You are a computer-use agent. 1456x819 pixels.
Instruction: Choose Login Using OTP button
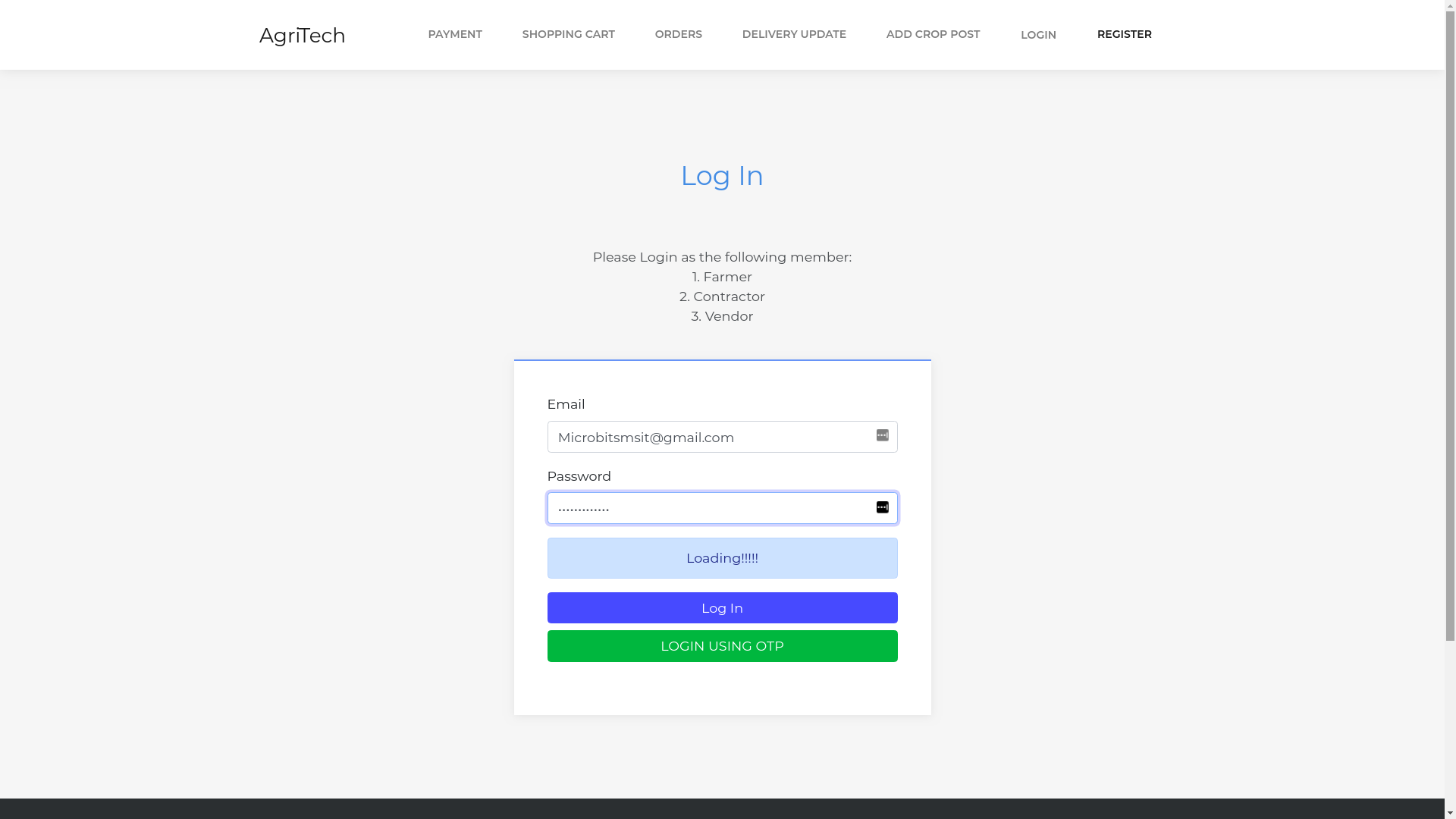tap(722, 646)
